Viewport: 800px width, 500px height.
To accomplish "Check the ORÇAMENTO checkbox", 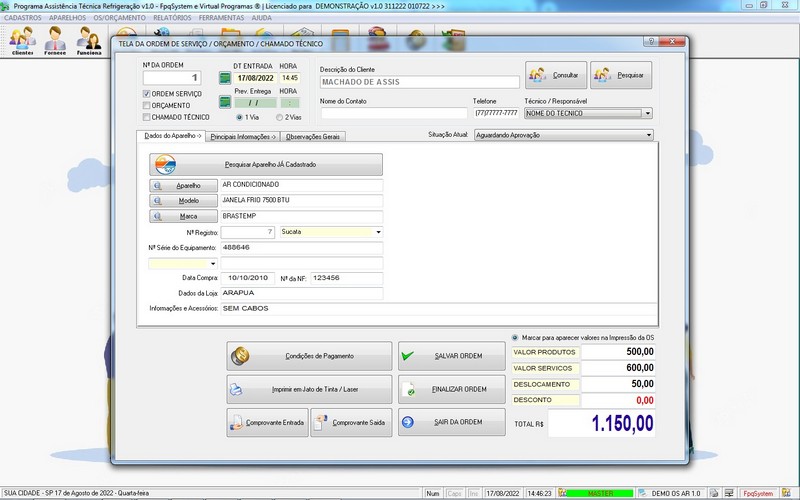I will click(146, 106).
